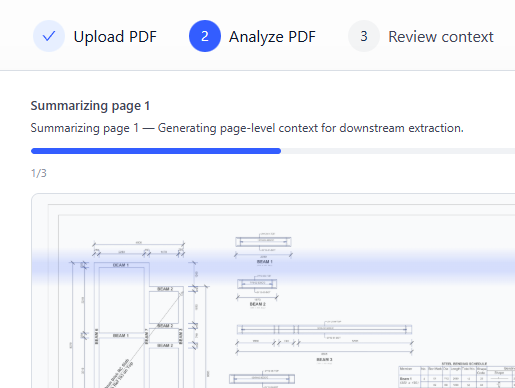Image resolution: width=515 pixels, height=388 pixels.
Task: Select the Upload PDF step label
Action: (x=115, y=37)
